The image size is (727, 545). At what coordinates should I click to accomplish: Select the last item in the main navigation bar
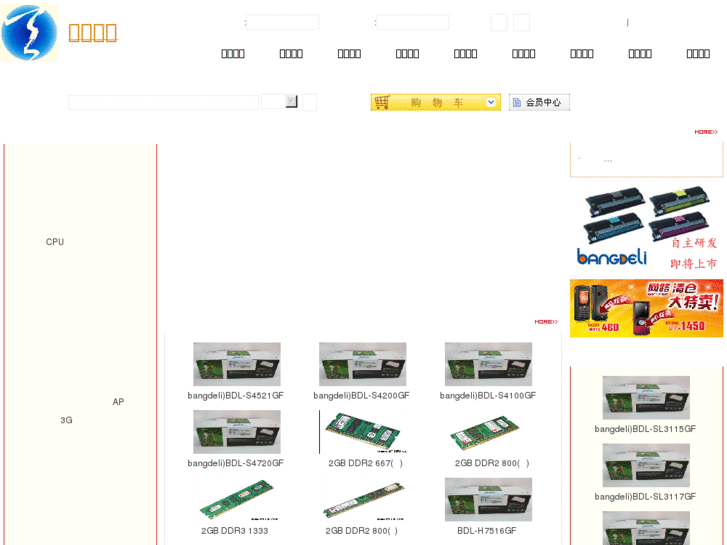pos(698,54)
